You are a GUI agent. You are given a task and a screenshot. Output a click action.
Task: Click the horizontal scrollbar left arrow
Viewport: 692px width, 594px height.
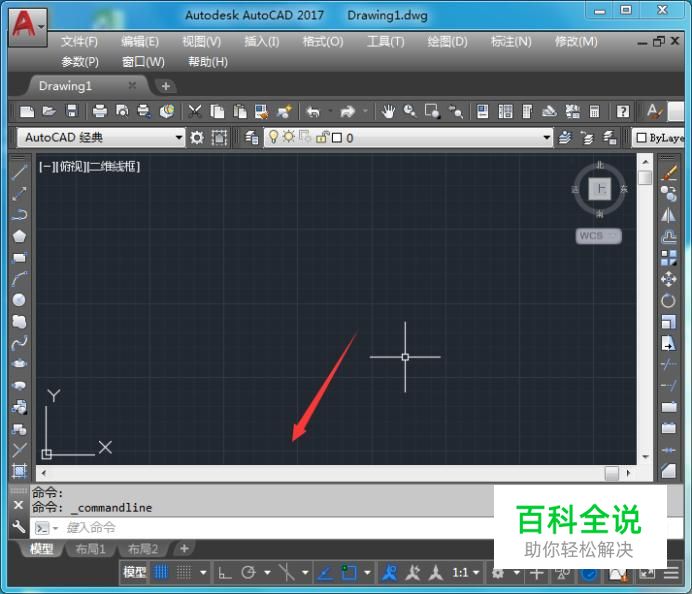(44, 473)
